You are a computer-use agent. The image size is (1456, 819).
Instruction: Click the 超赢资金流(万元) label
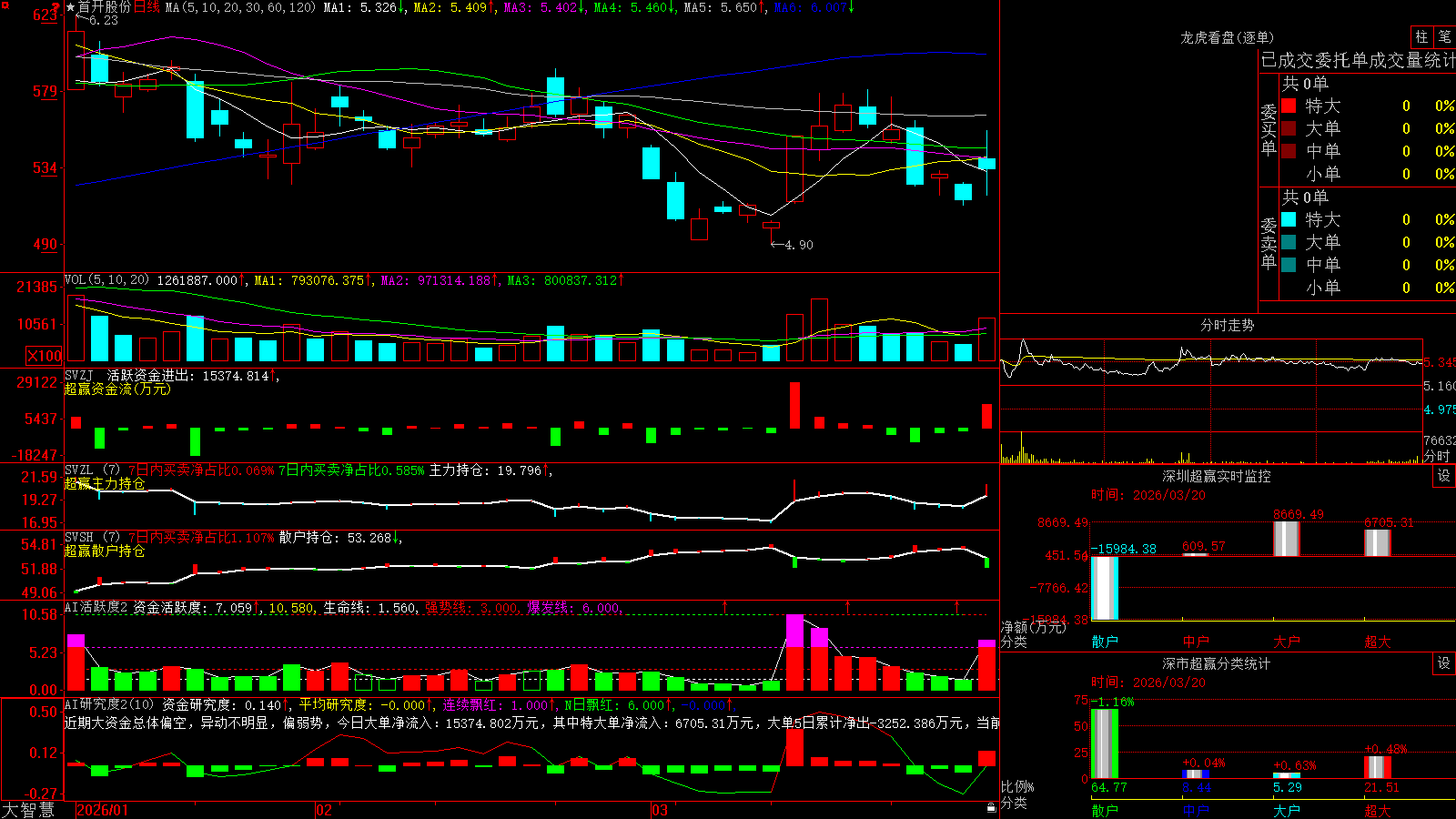[x=117, y=389]
